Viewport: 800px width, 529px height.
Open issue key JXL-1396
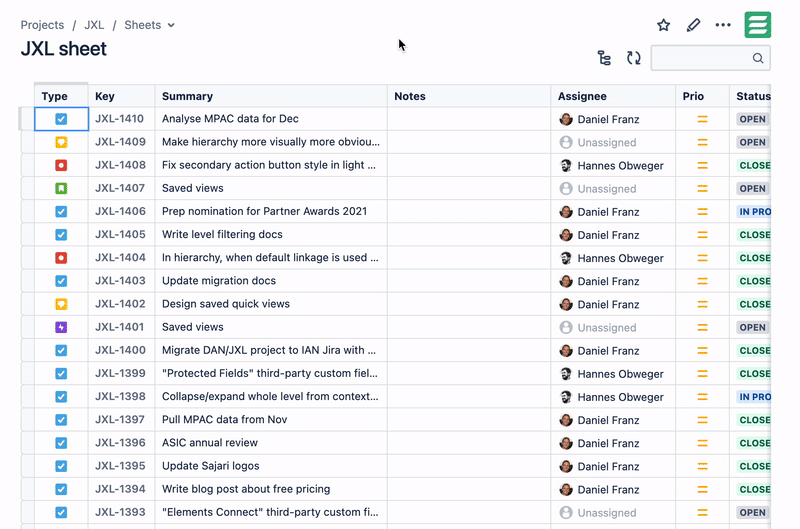pos(120,443)
